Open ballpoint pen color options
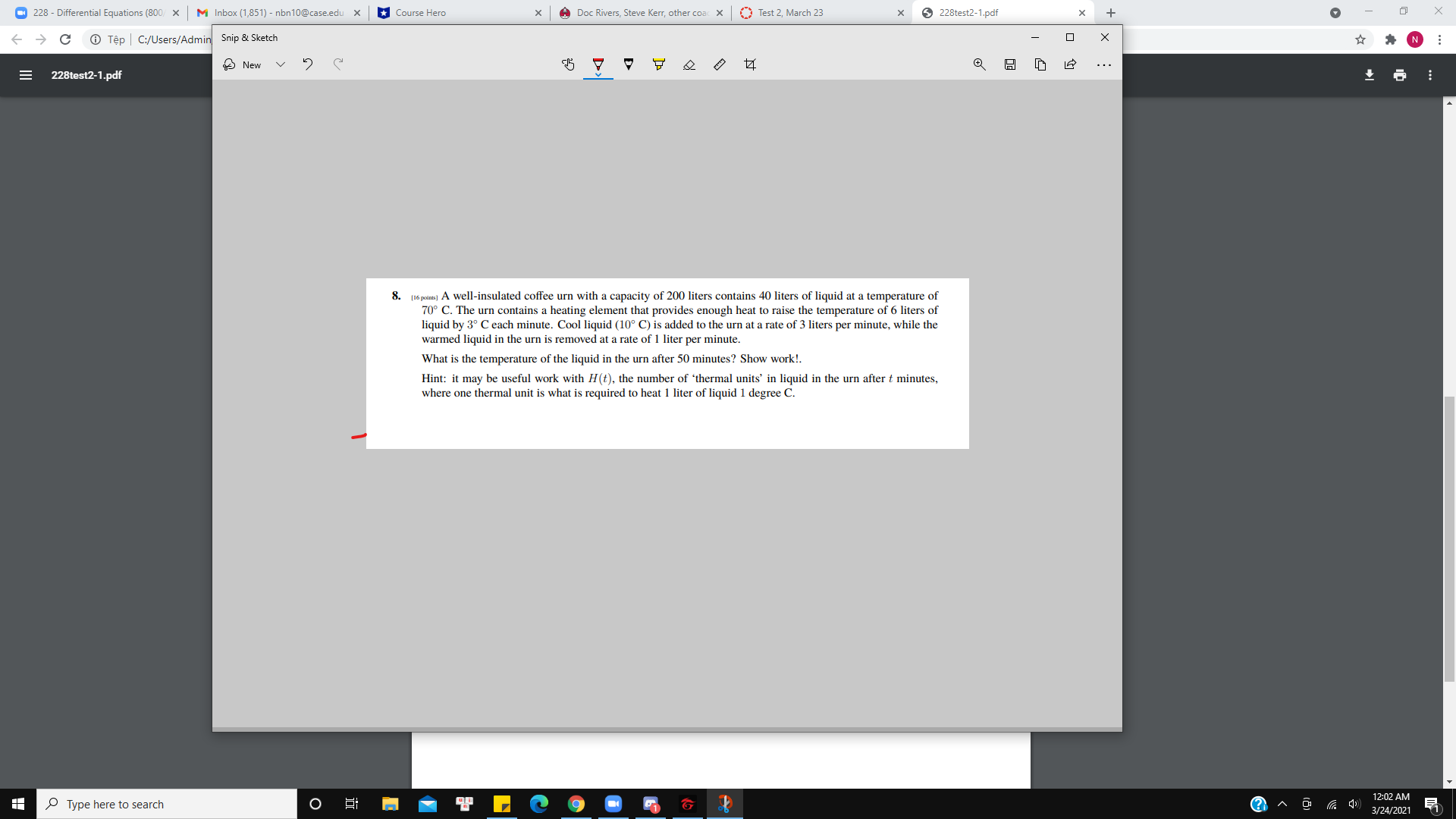This screenshot has height=819, width=1456. click(598, 73)
